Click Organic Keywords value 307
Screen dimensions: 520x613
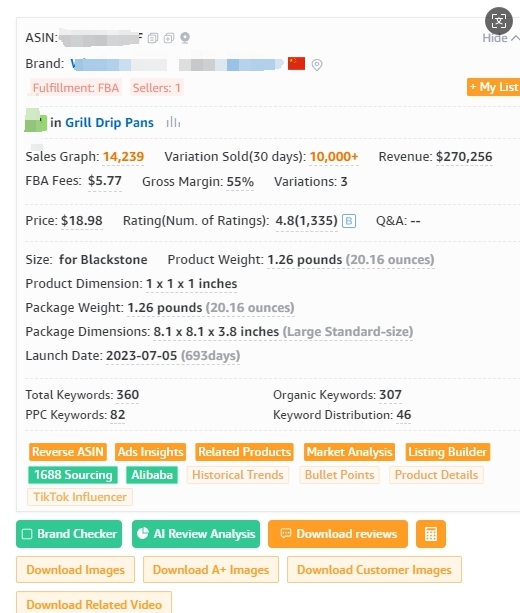391,395
